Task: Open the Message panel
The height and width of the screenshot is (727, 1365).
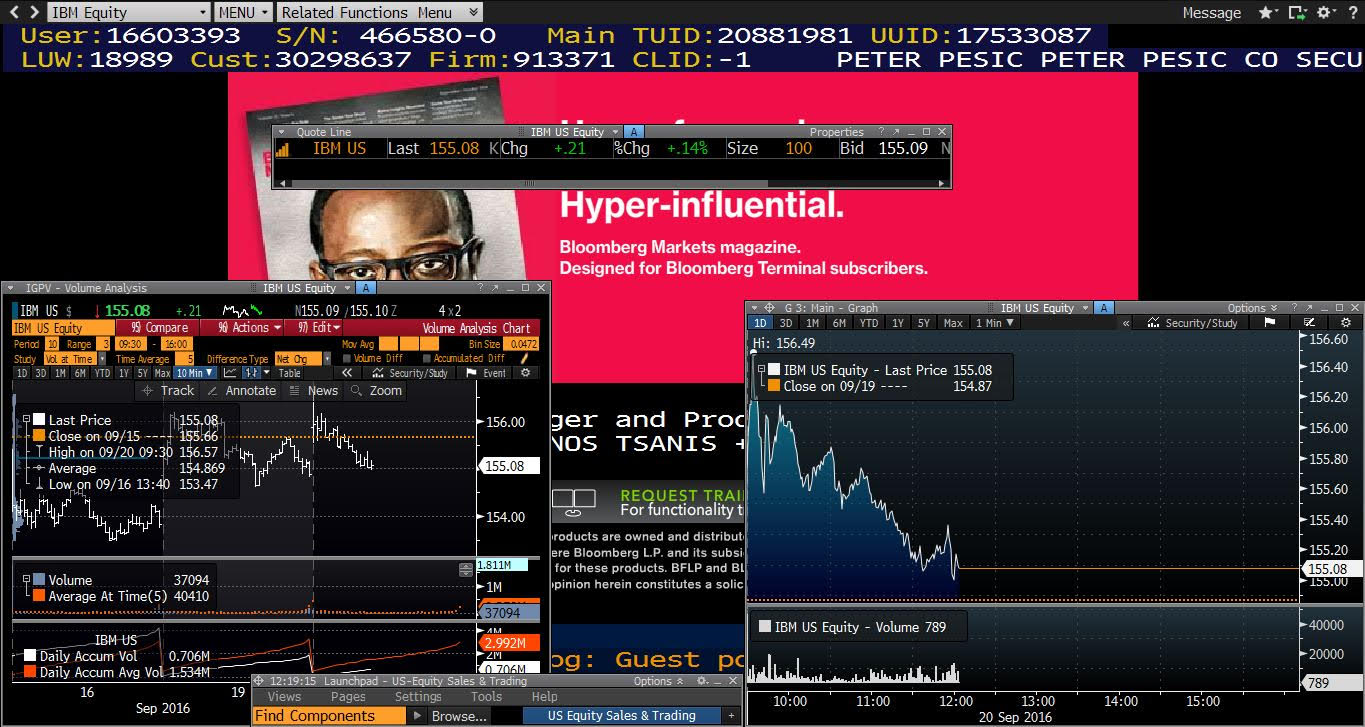Action: [x=1211, y=13]
